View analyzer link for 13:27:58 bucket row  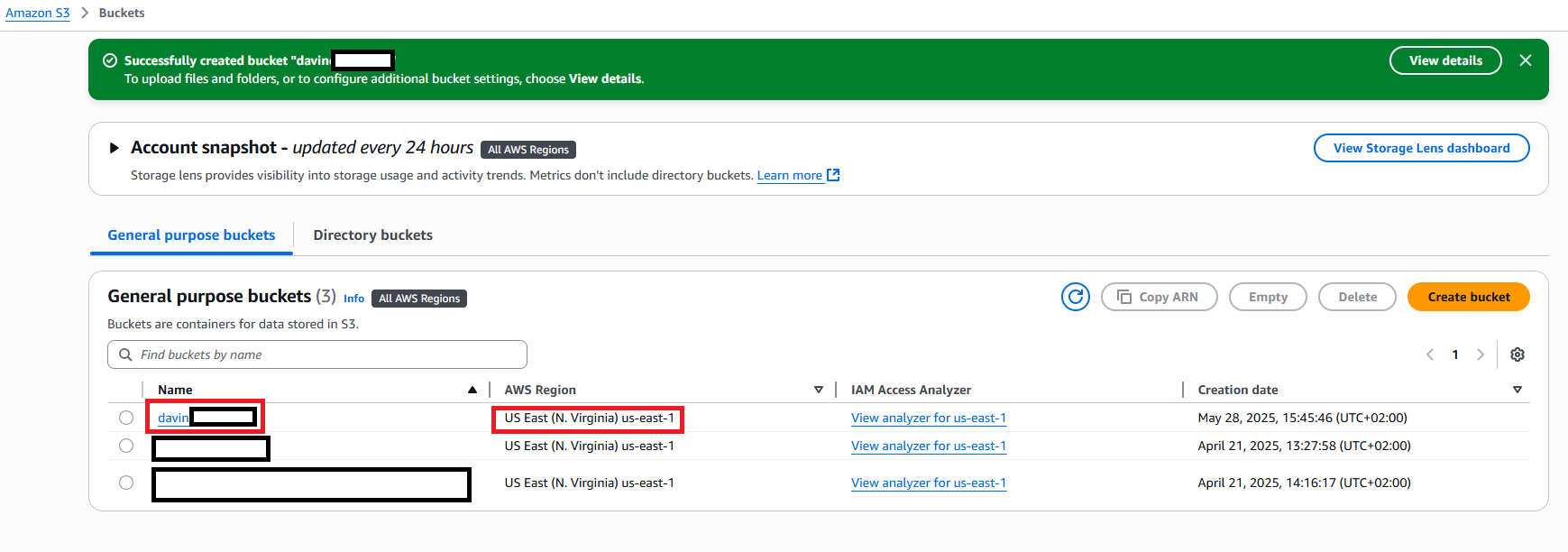click(929, 446)
